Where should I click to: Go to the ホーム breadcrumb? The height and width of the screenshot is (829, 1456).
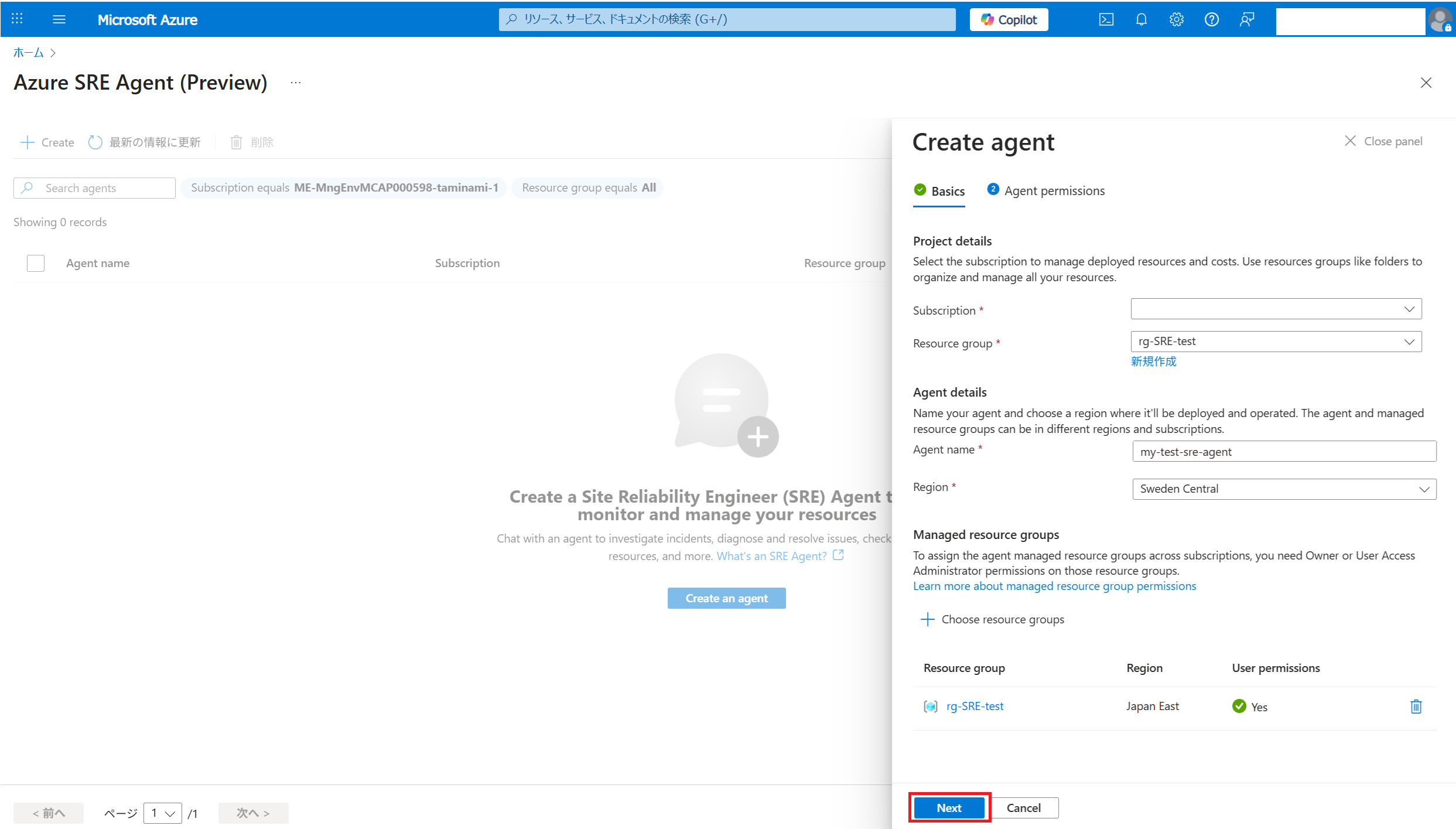28,53
